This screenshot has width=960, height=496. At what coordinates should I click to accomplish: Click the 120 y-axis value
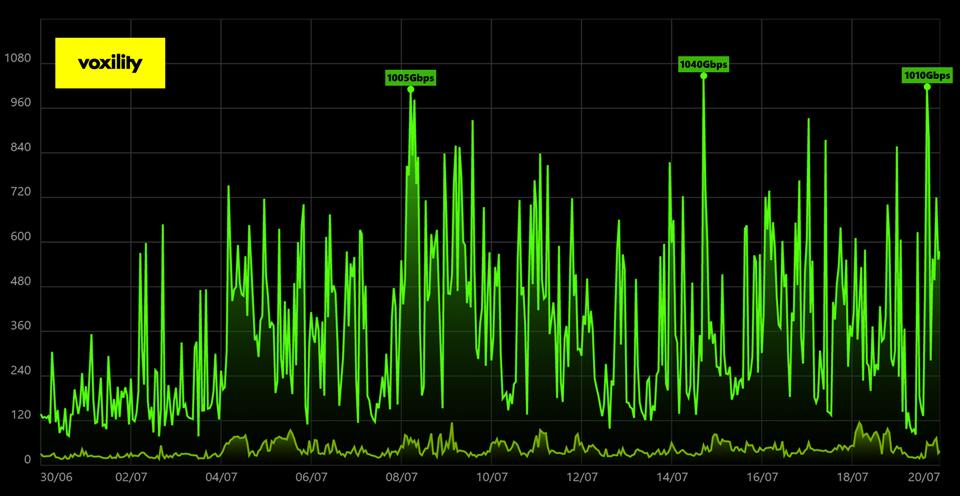point(21,415)
